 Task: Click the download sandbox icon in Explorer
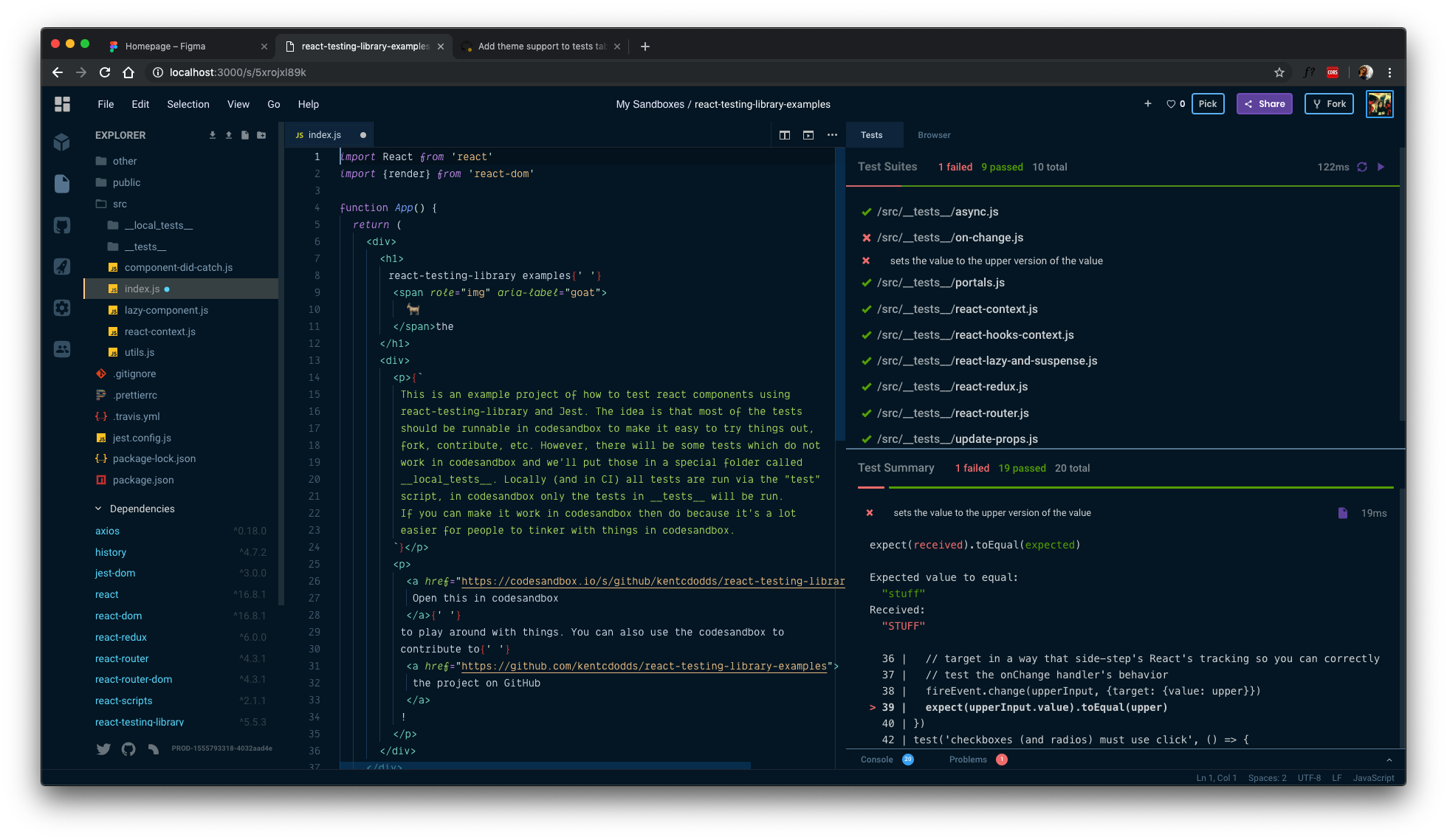point(213,135)
